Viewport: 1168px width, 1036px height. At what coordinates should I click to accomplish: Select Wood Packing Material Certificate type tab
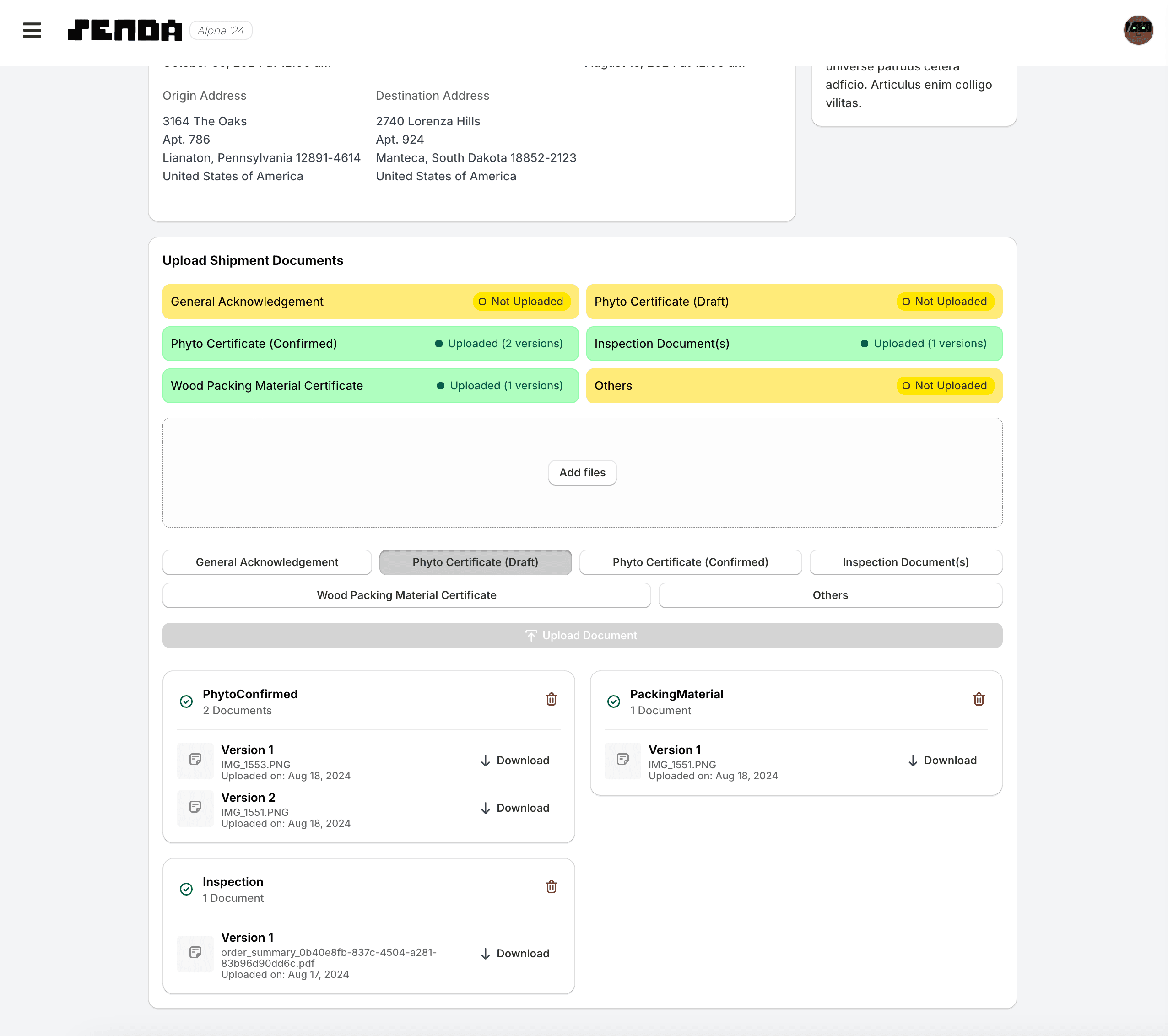(x=406, y=595)
